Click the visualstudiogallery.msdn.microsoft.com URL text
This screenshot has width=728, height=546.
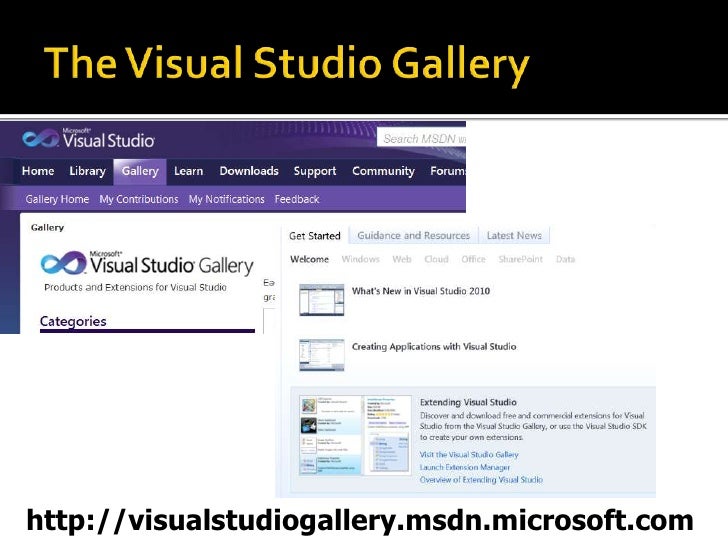[x=360, y=521]
